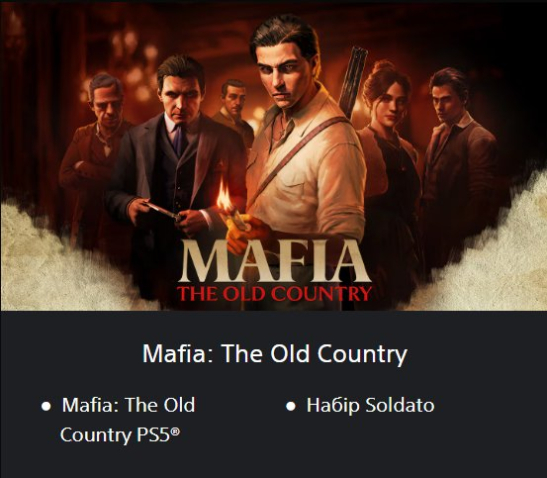Click the shotgun barrel behind the central man
Viewport: 547px width, 478px height.
coord(353,78)
